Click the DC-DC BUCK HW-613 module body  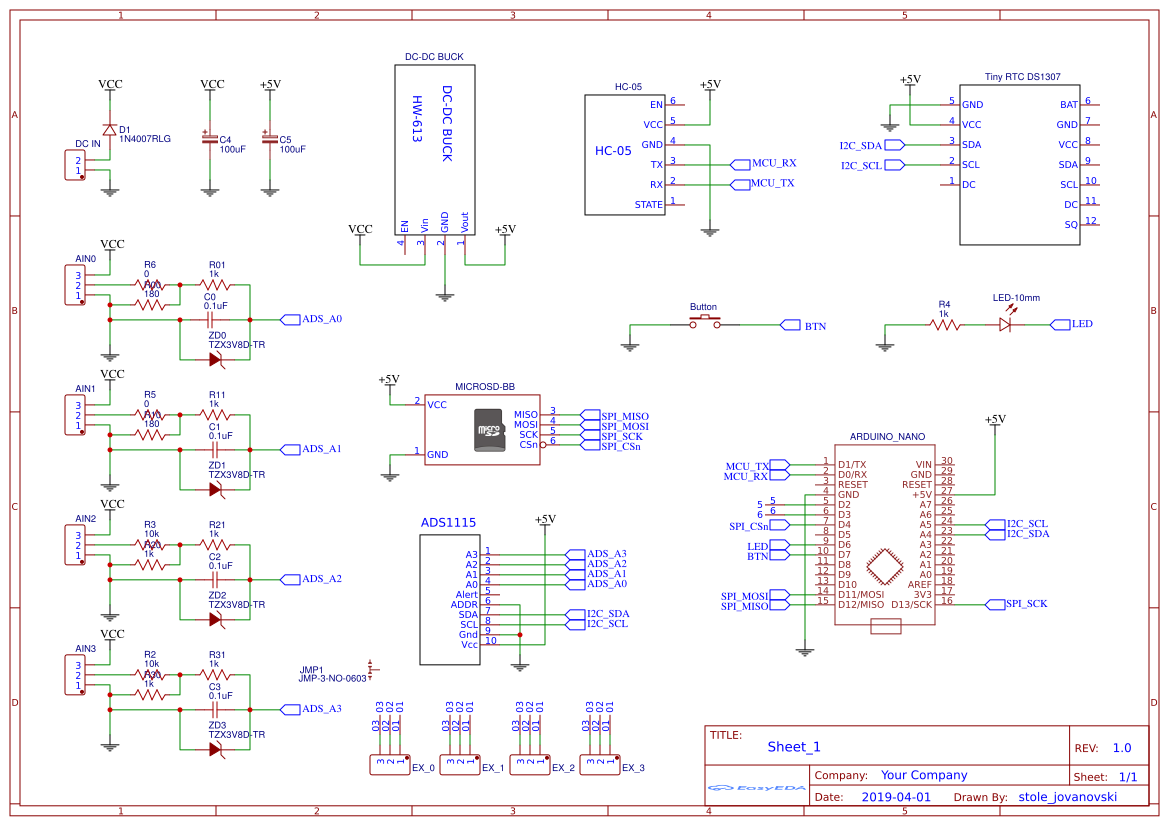(x=435, y=150)
